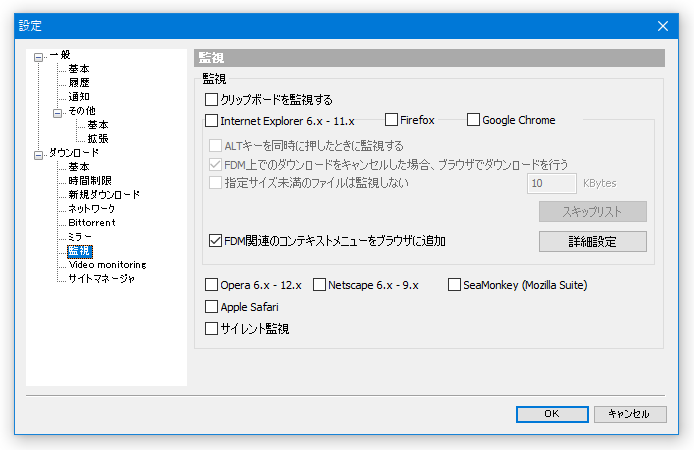Check Netscape 6.x - 9.x

click(319, 285)
